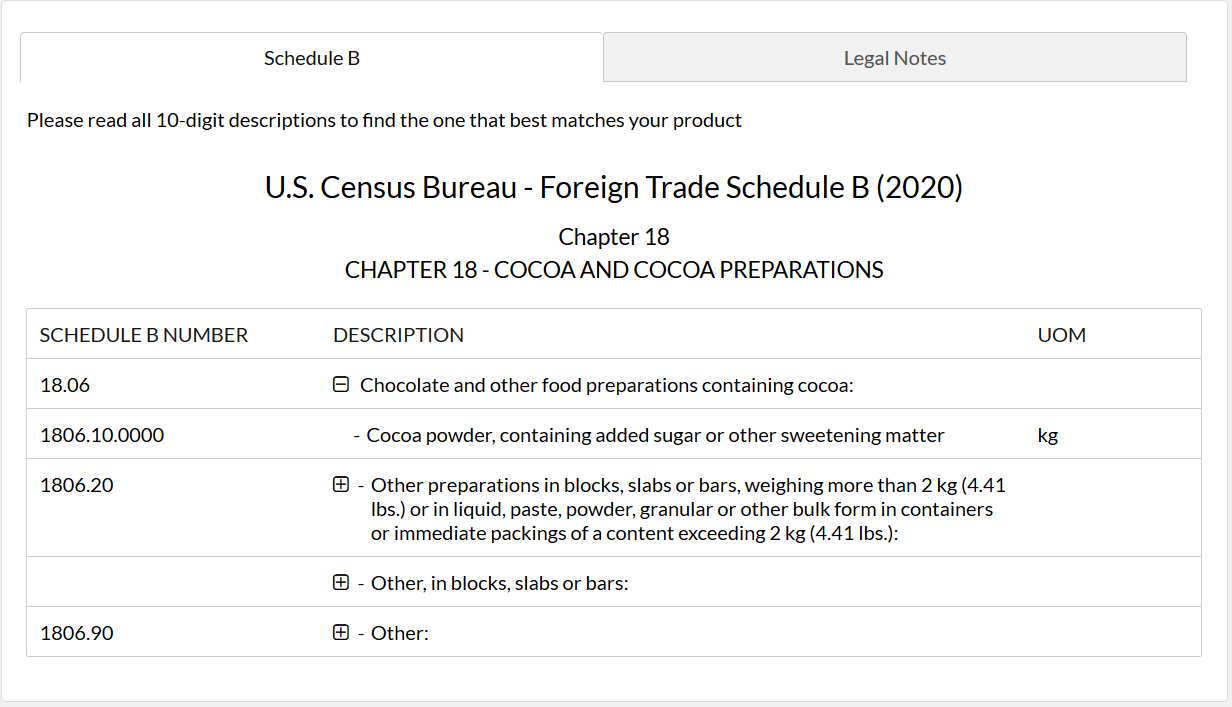Click the 'Chocolate and other food preparations' text

click(x=607, y=385)
